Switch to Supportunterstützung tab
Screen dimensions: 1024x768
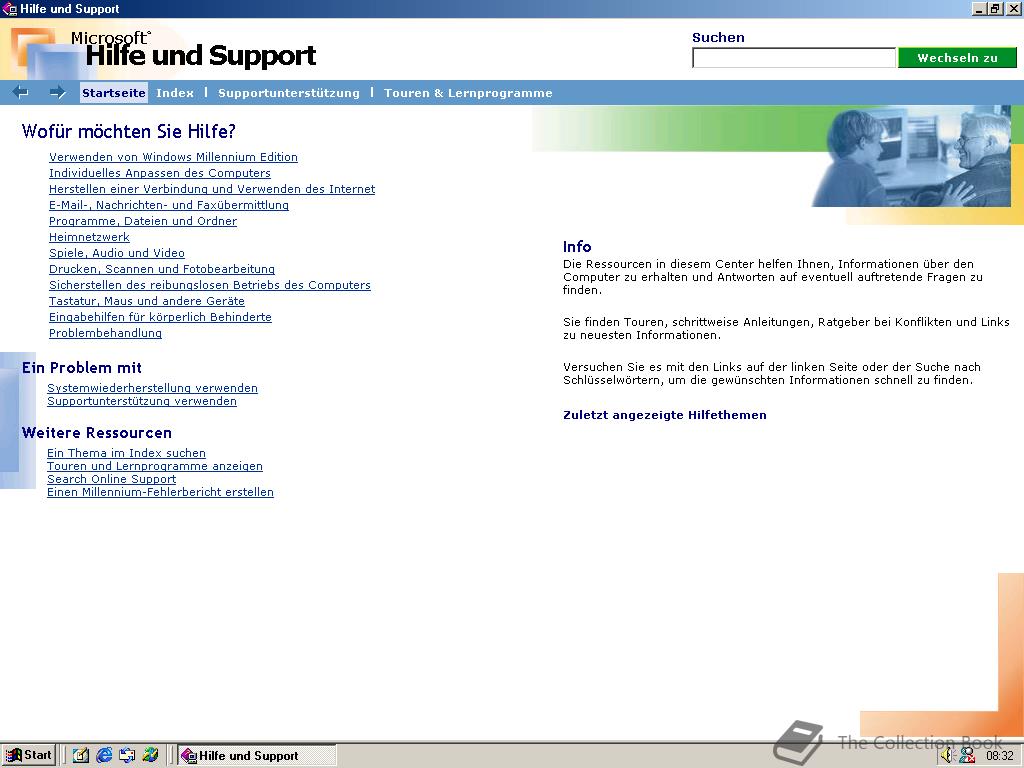pos(289,93)
